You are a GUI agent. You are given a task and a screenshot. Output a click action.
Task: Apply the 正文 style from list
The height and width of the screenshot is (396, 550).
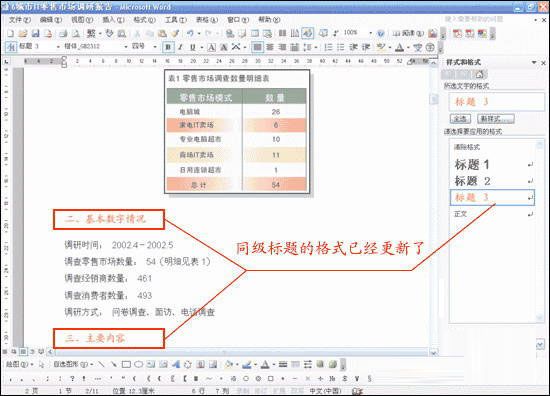click(492, 214)
